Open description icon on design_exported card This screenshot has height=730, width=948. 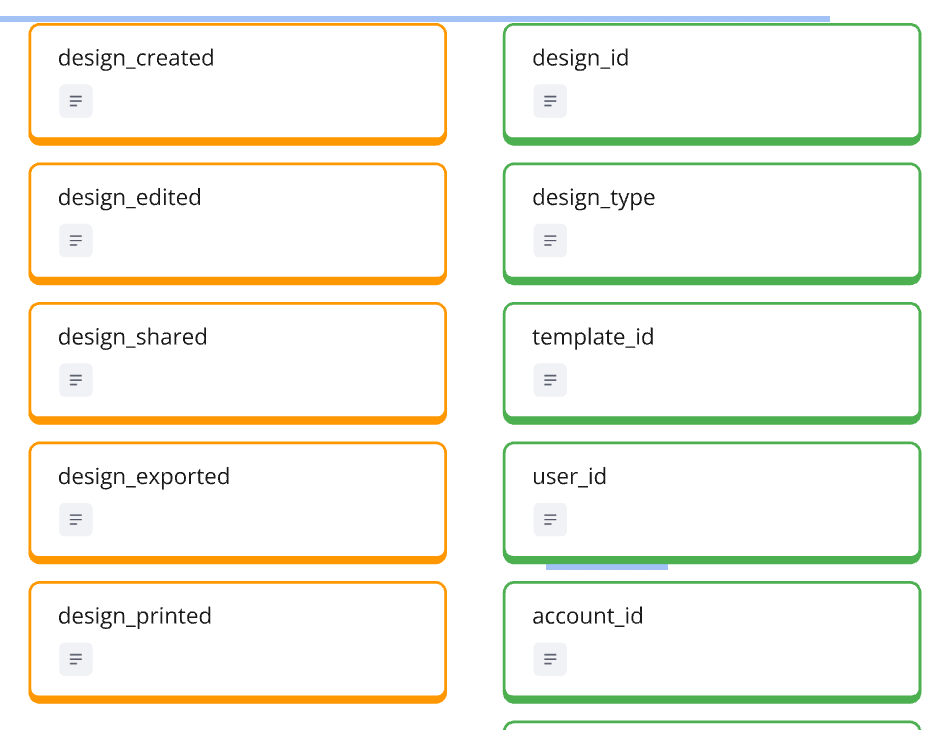(76, 520)
